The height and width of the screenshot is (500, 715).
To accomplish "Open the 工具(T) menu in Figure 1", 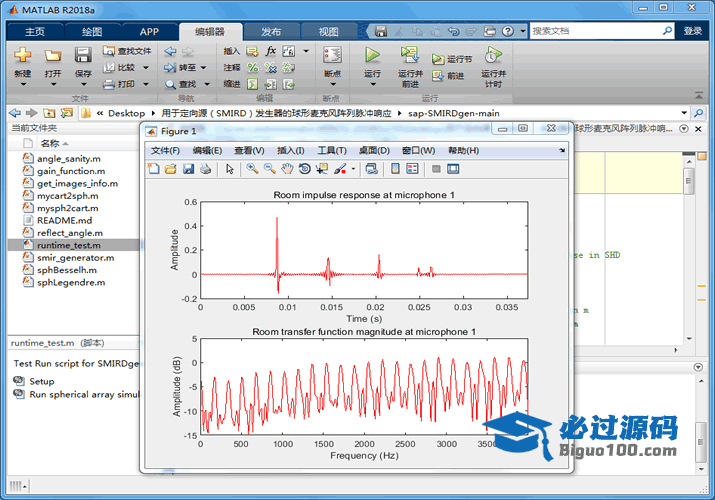I will click(x=332, y=150).
